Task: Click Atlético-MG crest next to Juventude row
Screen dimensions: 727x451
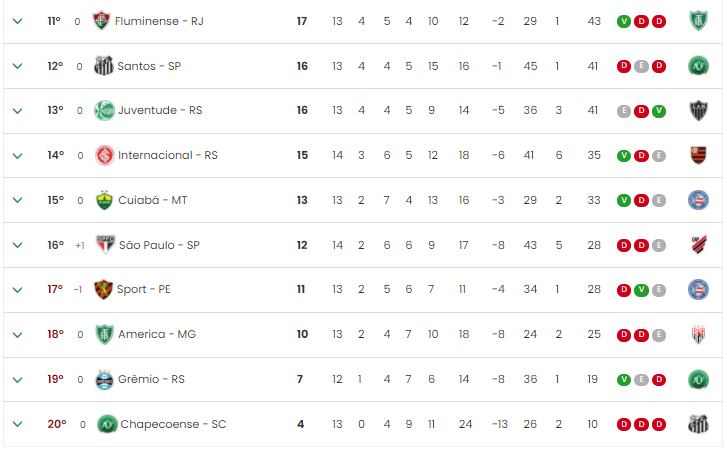Action: pos(698,111)
